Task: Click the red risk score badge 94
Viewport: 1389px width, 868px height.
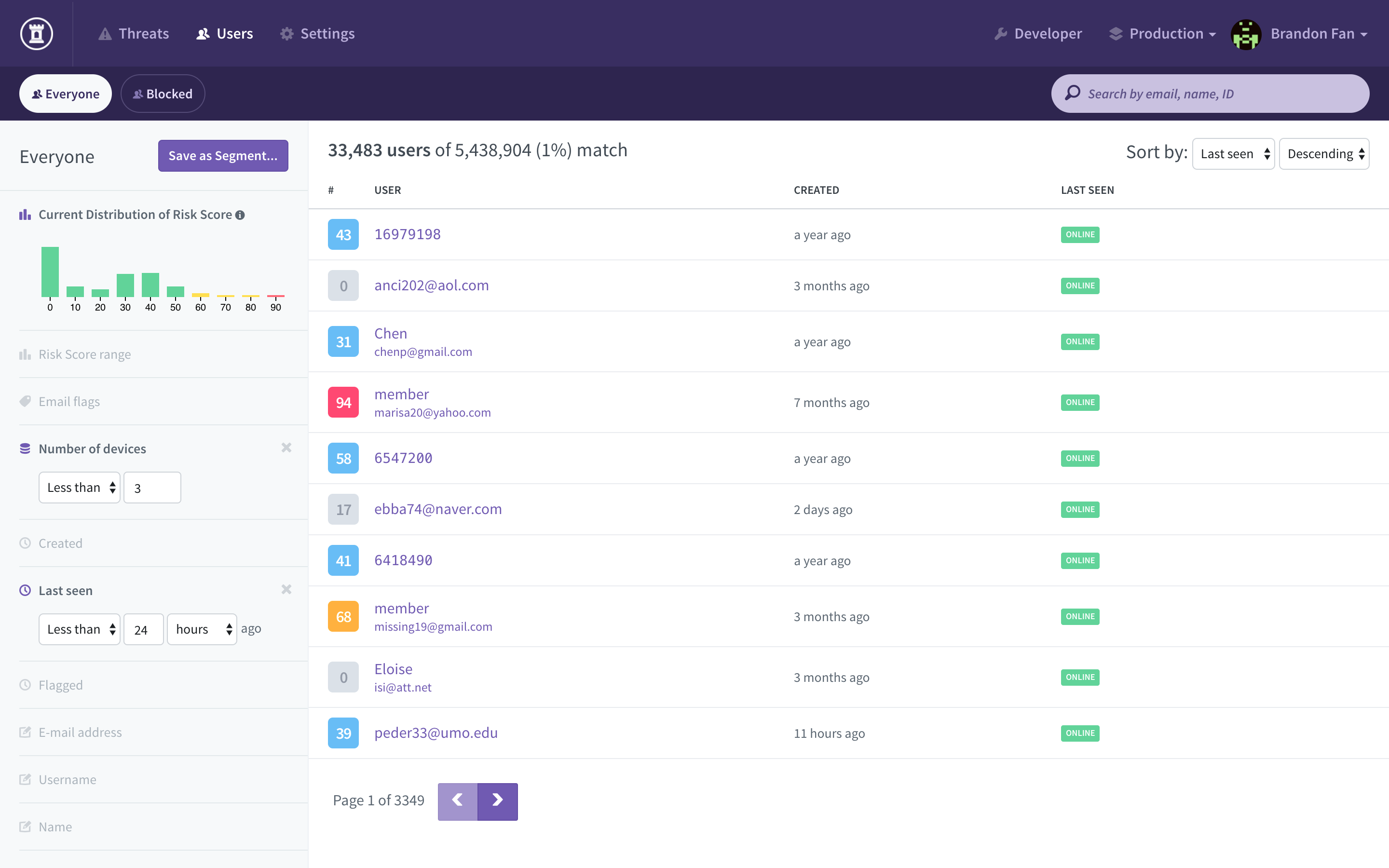Action: pos(343,403)
